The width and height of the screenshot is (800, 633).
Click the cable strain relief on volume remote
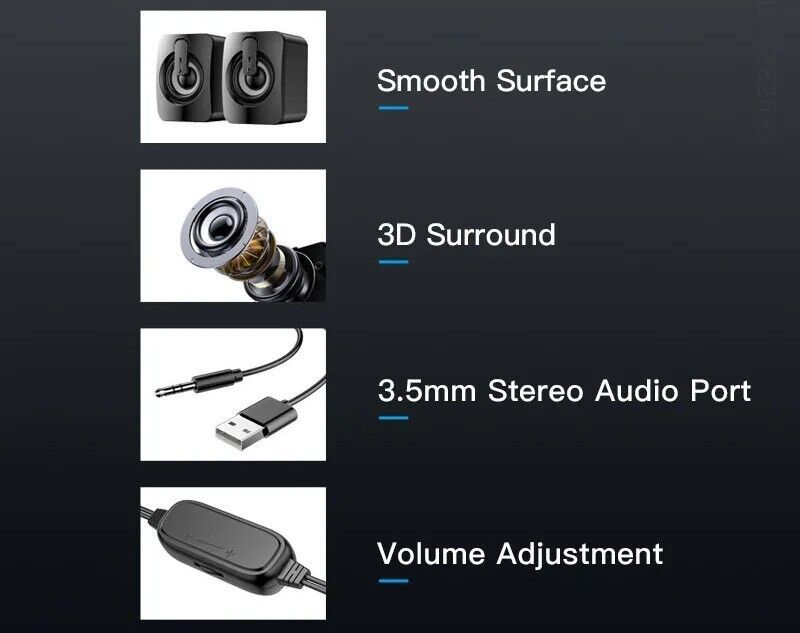click(294, 573)
